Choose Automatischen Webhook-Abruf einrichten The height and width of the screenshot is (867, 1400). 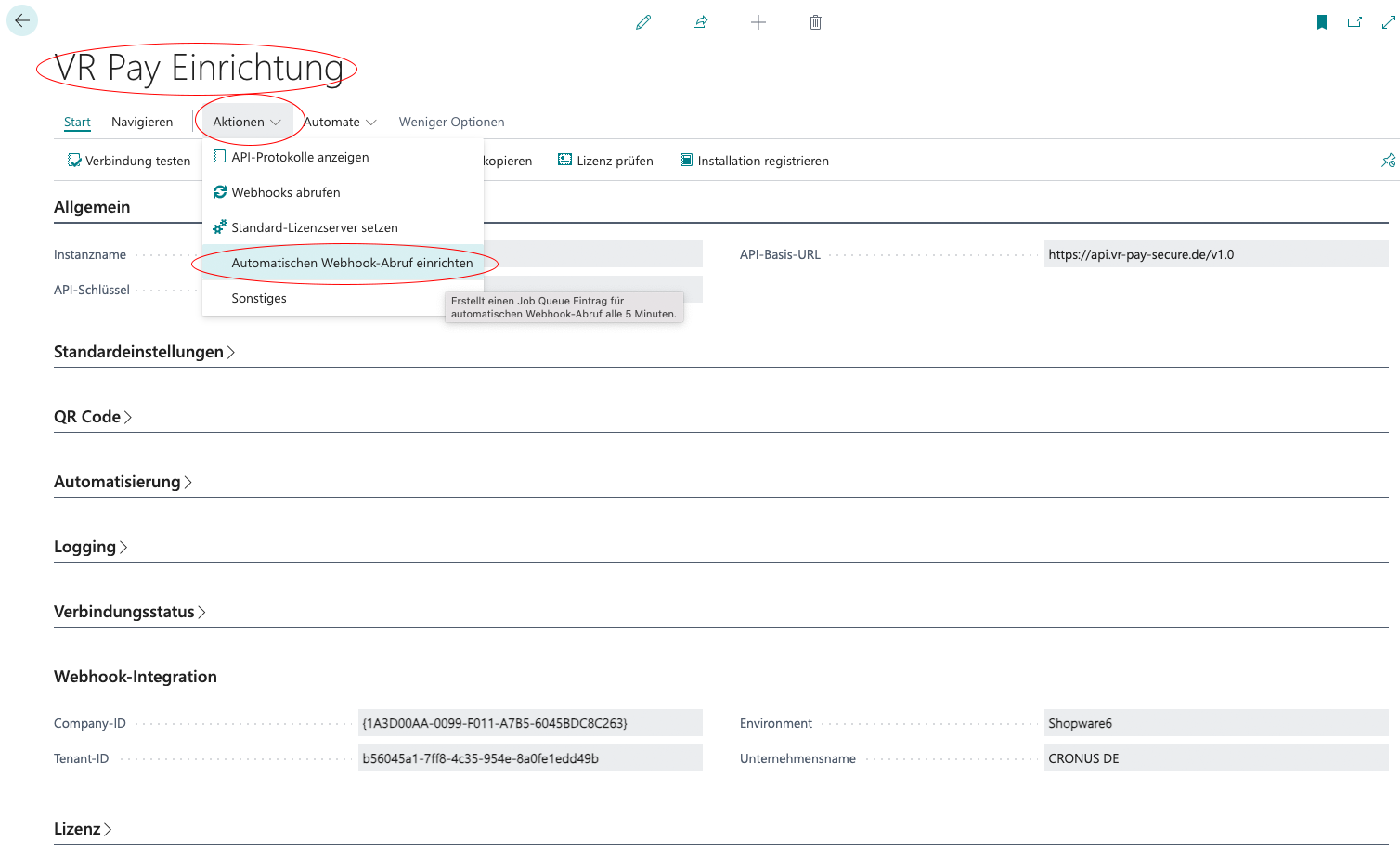[352, 263]
